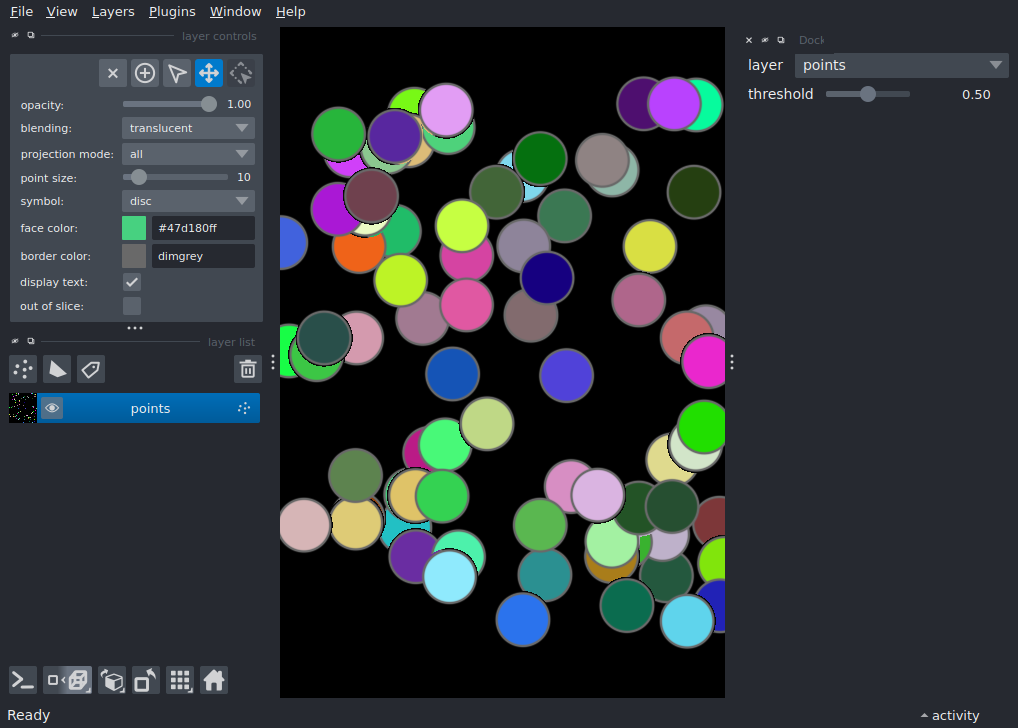Enable the out of slice checkbox
This screenshot has height=728, width=1018.
(x=132, y=306)
